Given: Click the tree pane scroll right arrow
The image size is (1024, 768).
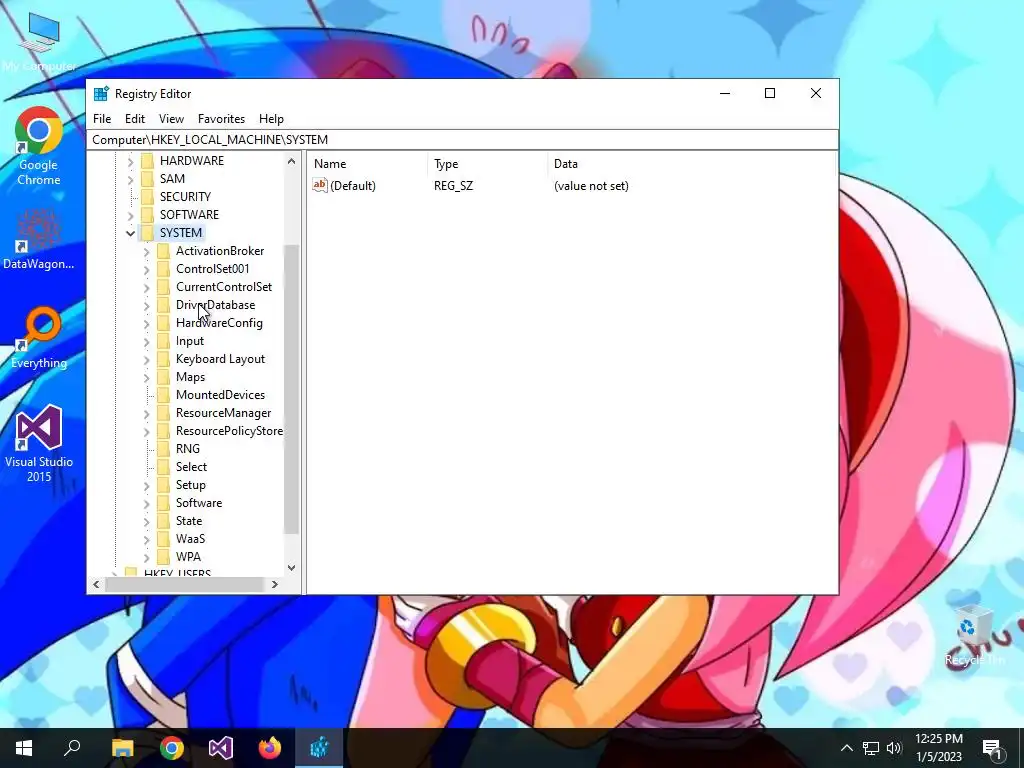Looking at the screenshot, I should pos(274,584).
